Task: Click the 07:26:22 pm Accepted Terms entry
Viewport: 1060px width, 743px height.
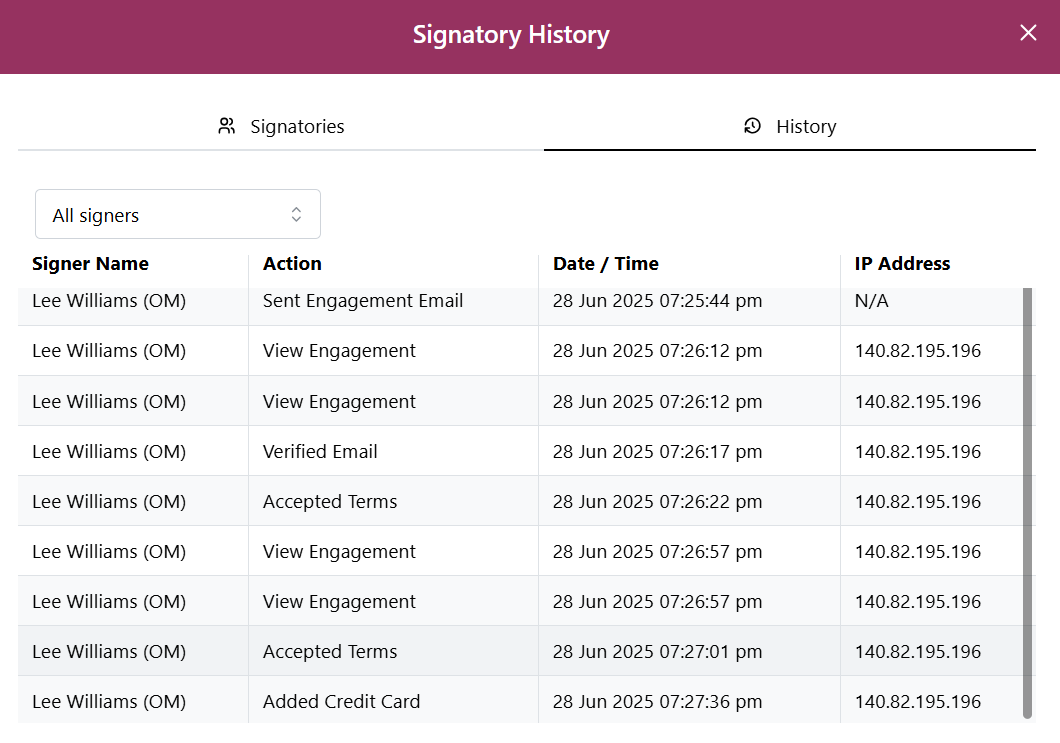Action: pyautogui.click(x=330, y=501)
